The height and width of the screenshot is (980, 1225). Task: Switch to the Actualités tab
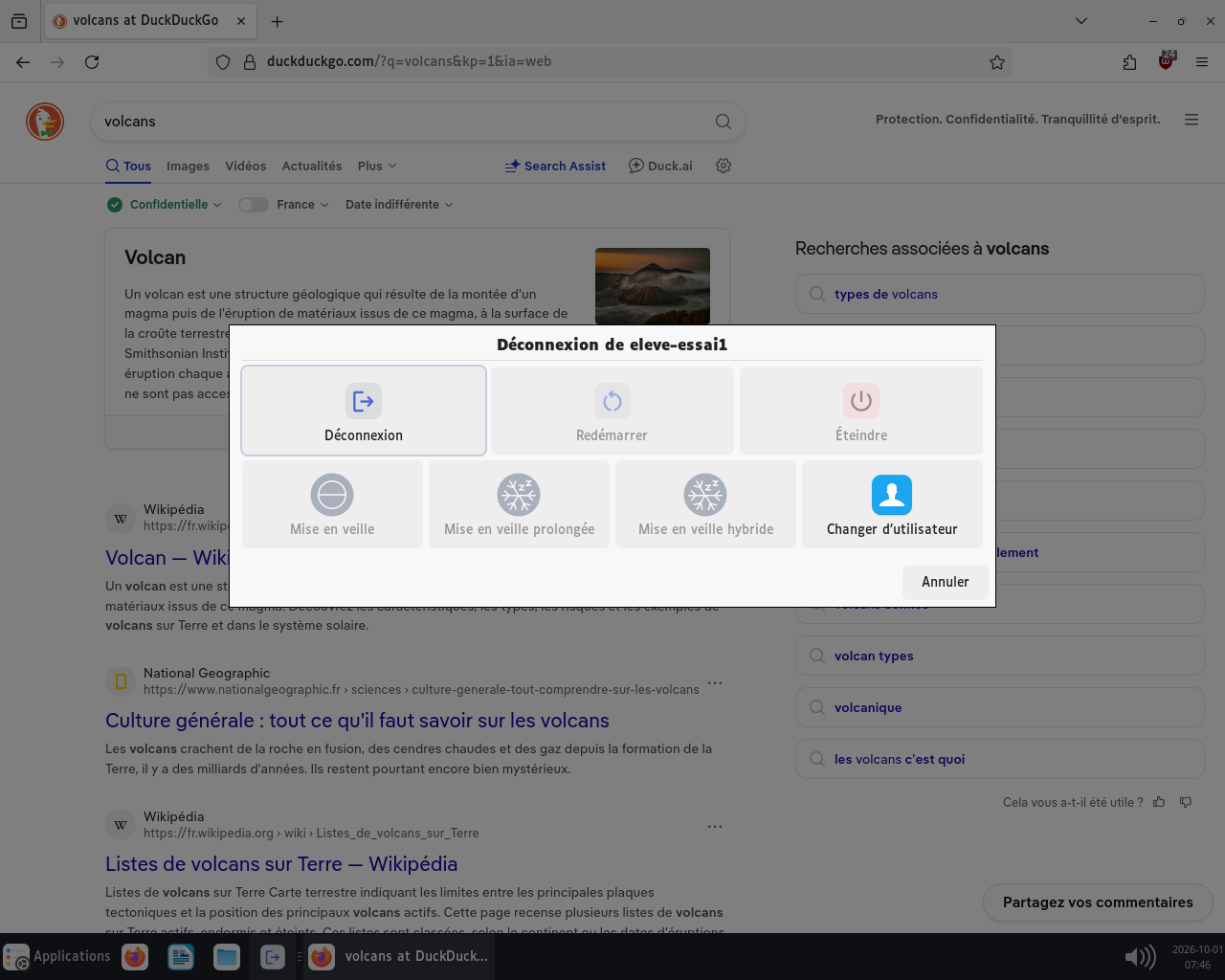tap(312, 166)
